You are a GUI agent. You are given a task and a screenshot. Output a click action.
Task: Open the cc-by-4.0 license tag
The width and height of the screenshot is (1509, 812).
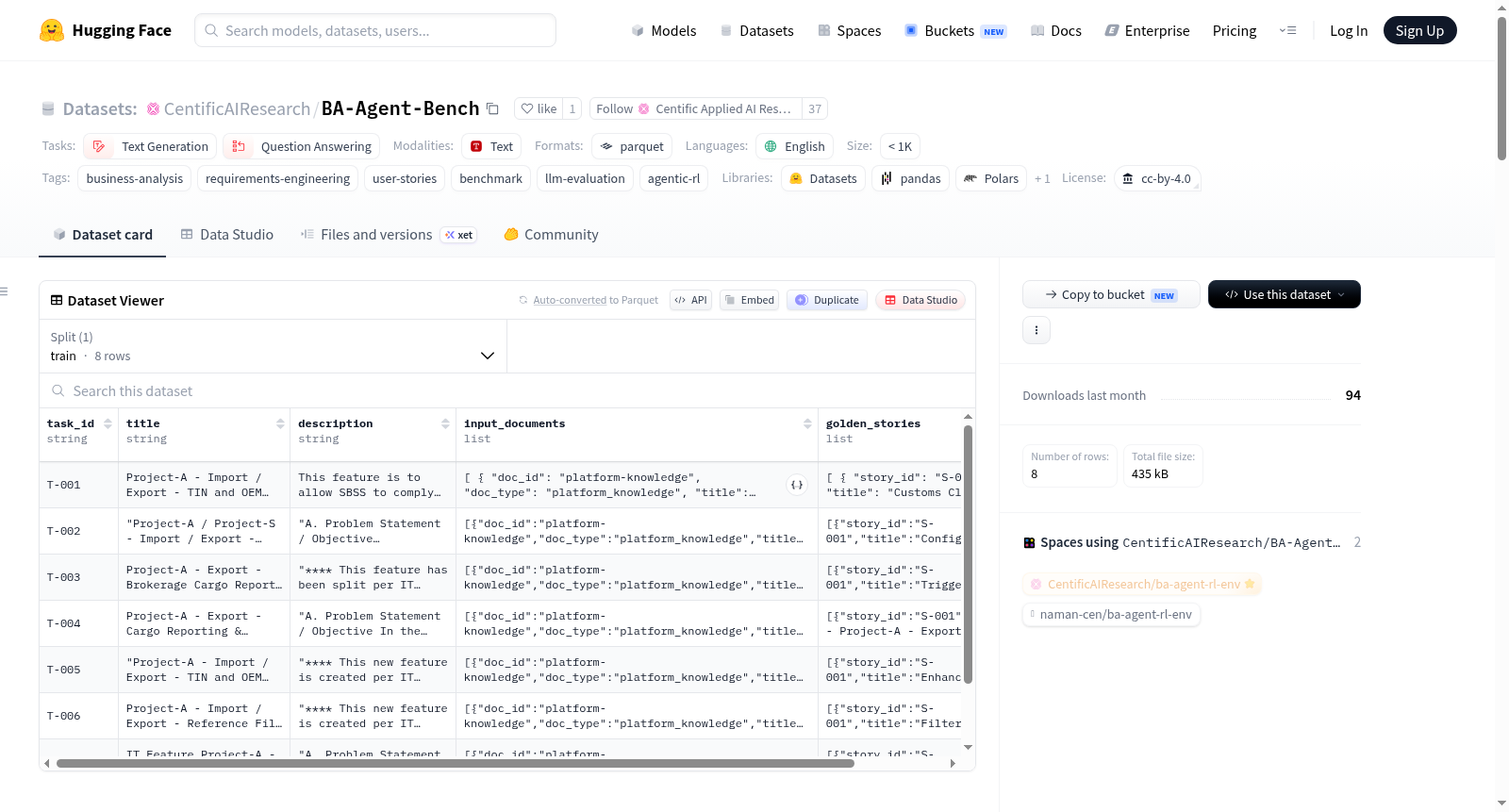pyautogui.click(x=1157, y=178)
